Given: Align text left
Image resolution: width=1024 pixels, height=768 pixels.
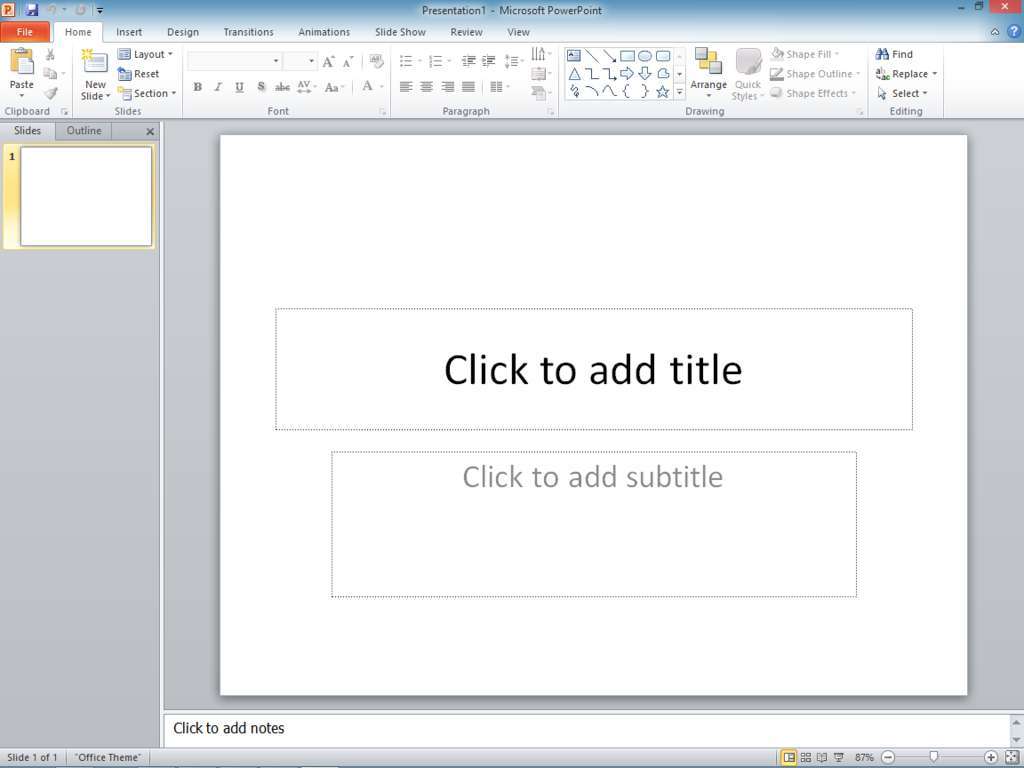Looking at the screenshot, I should [x=406, y=87].
